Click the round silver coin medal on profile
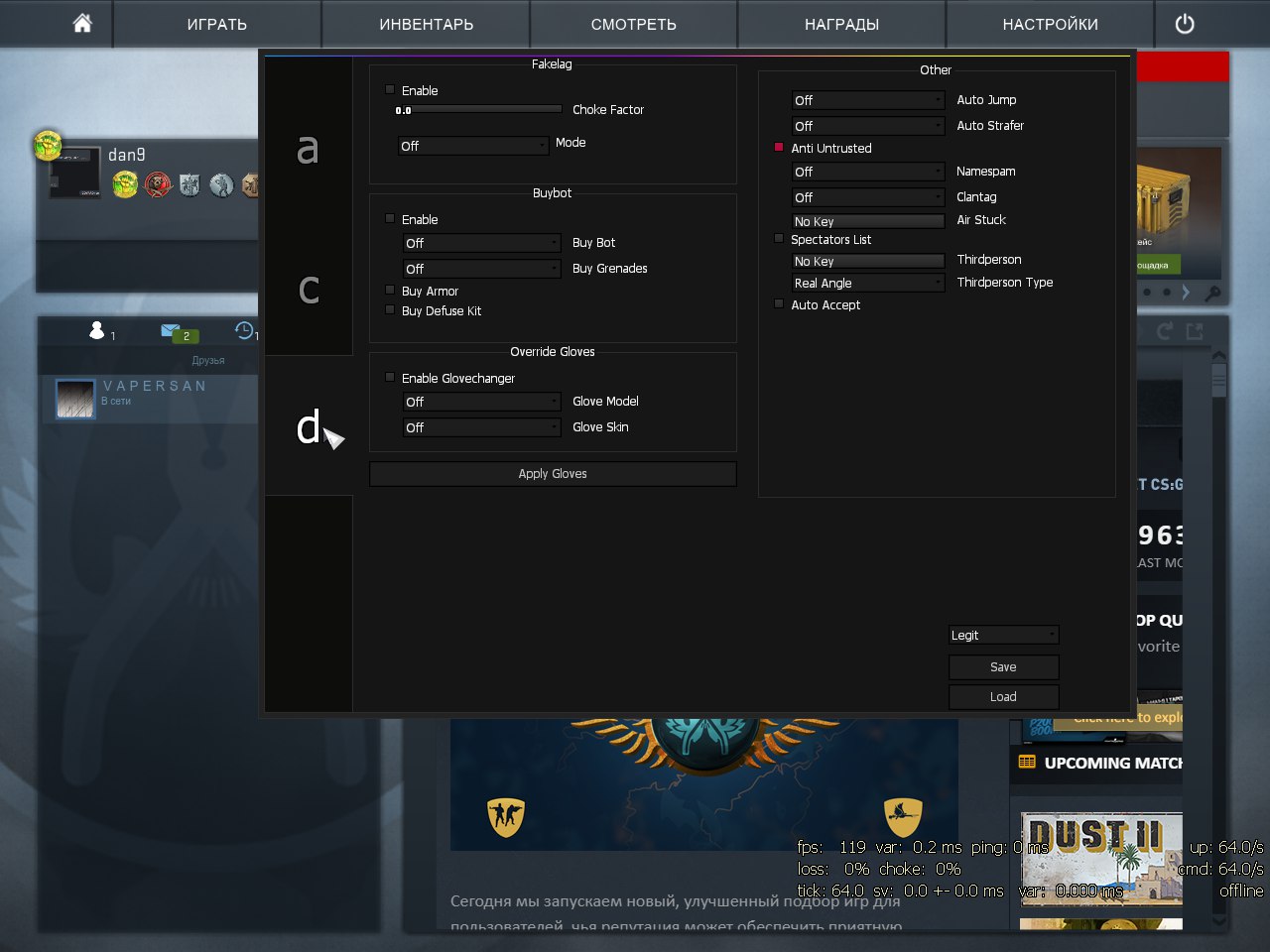Viewport: 1270px width, 952px height. tap(221, 184)
